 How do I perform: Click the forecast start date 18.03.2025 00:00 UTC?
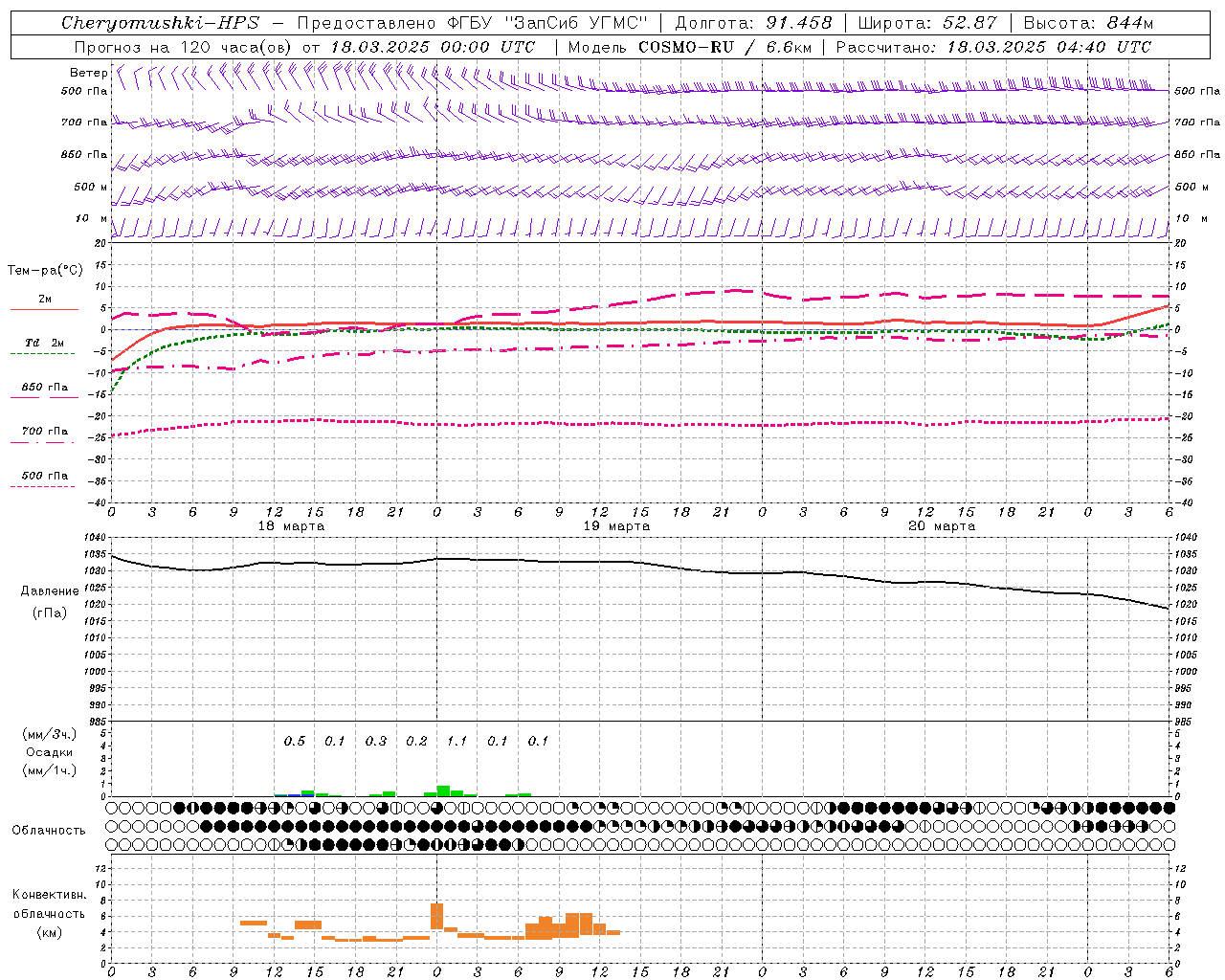tap(433, 47)
